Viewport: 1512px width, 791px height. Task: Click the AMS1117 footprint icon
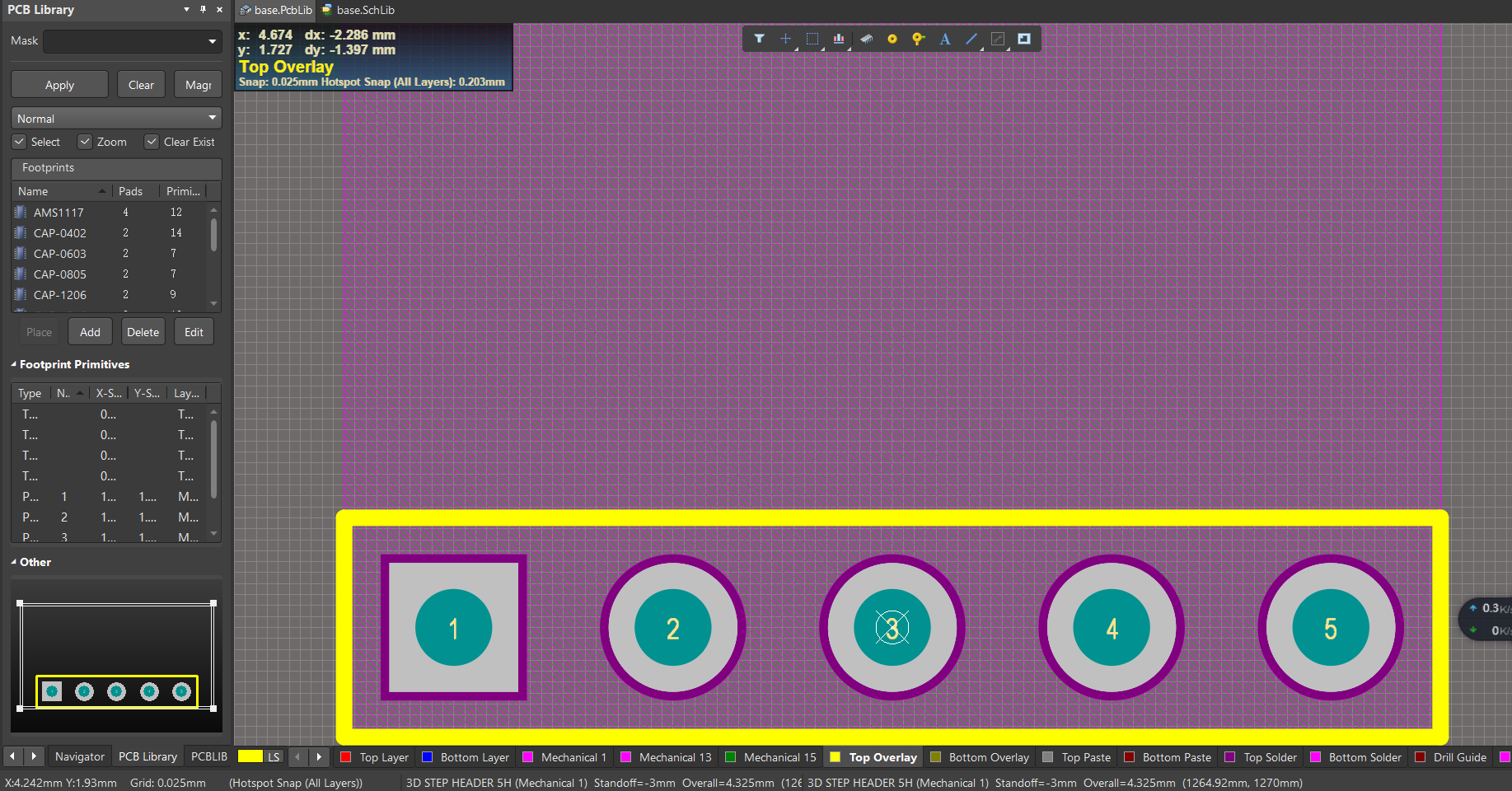click(x=21, y=212)
